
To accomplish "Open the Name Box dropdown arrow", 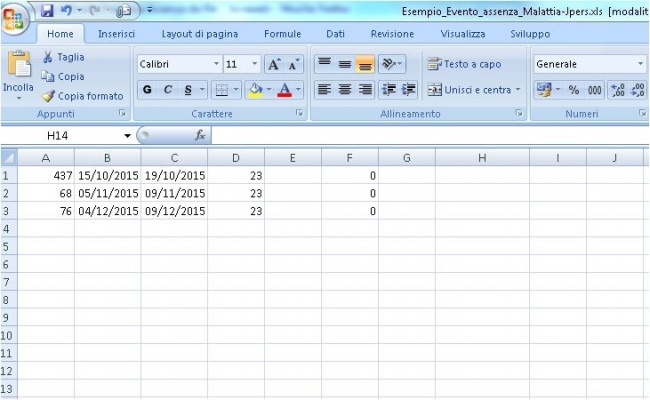I will 127,136.
